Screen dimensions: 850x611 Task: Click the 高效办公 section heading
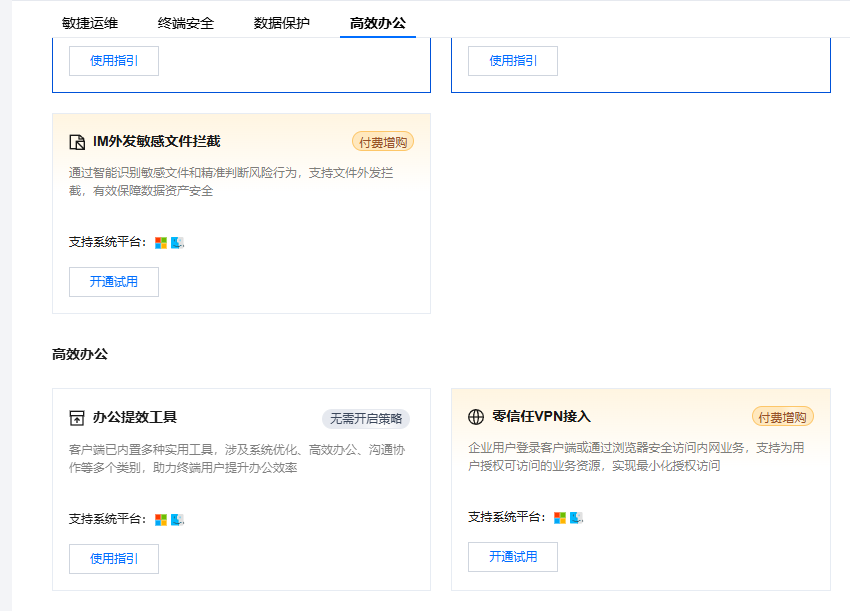(x=80, y=354)
